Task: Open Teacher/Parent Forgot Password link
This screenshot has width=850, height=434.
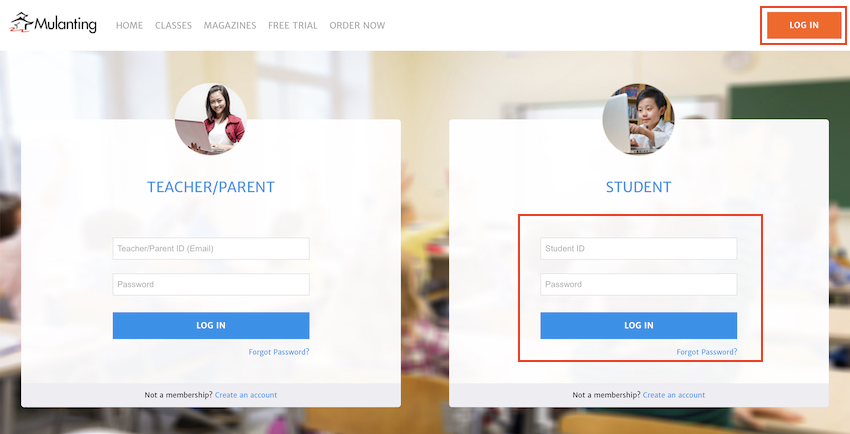Action: click(279, 352)
